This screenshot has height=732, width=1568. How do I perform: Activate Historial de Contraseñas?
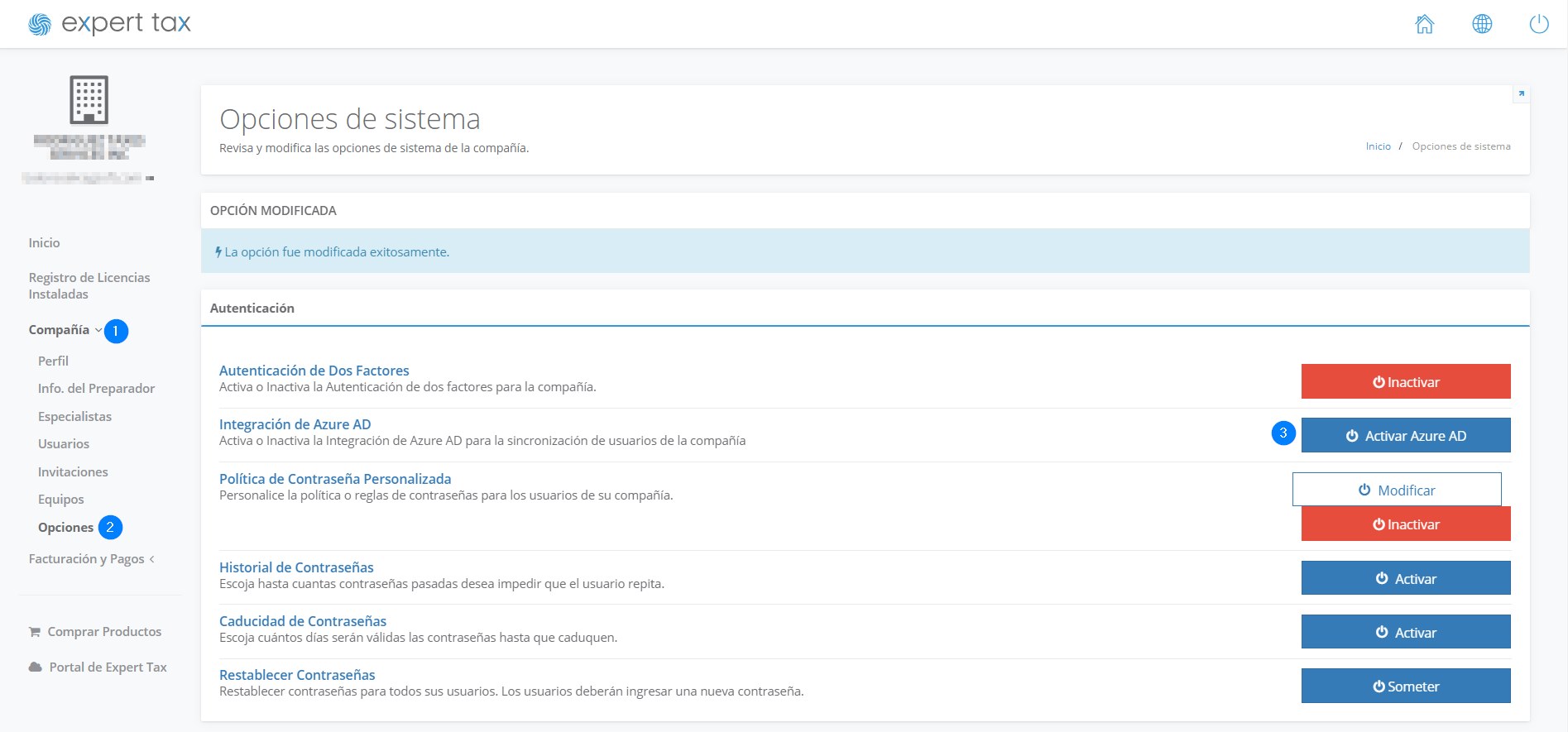tap(1405, 579)
